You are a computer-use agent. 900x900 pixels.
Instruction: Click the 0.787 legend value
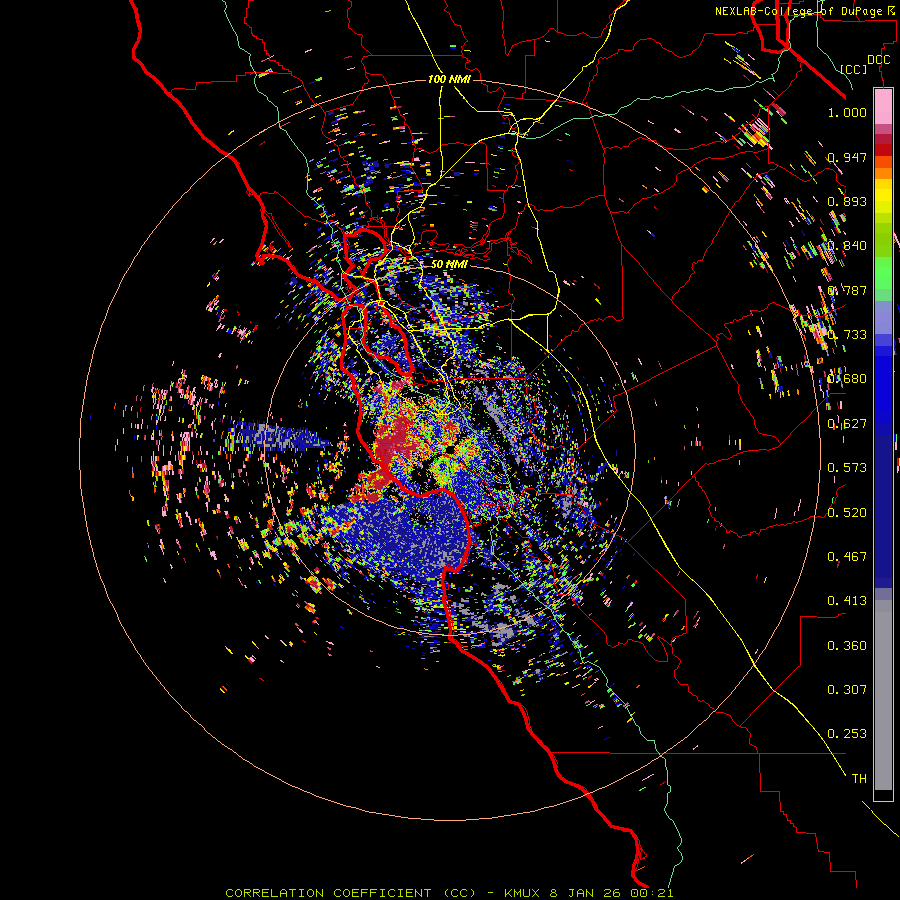click(847, 290)
